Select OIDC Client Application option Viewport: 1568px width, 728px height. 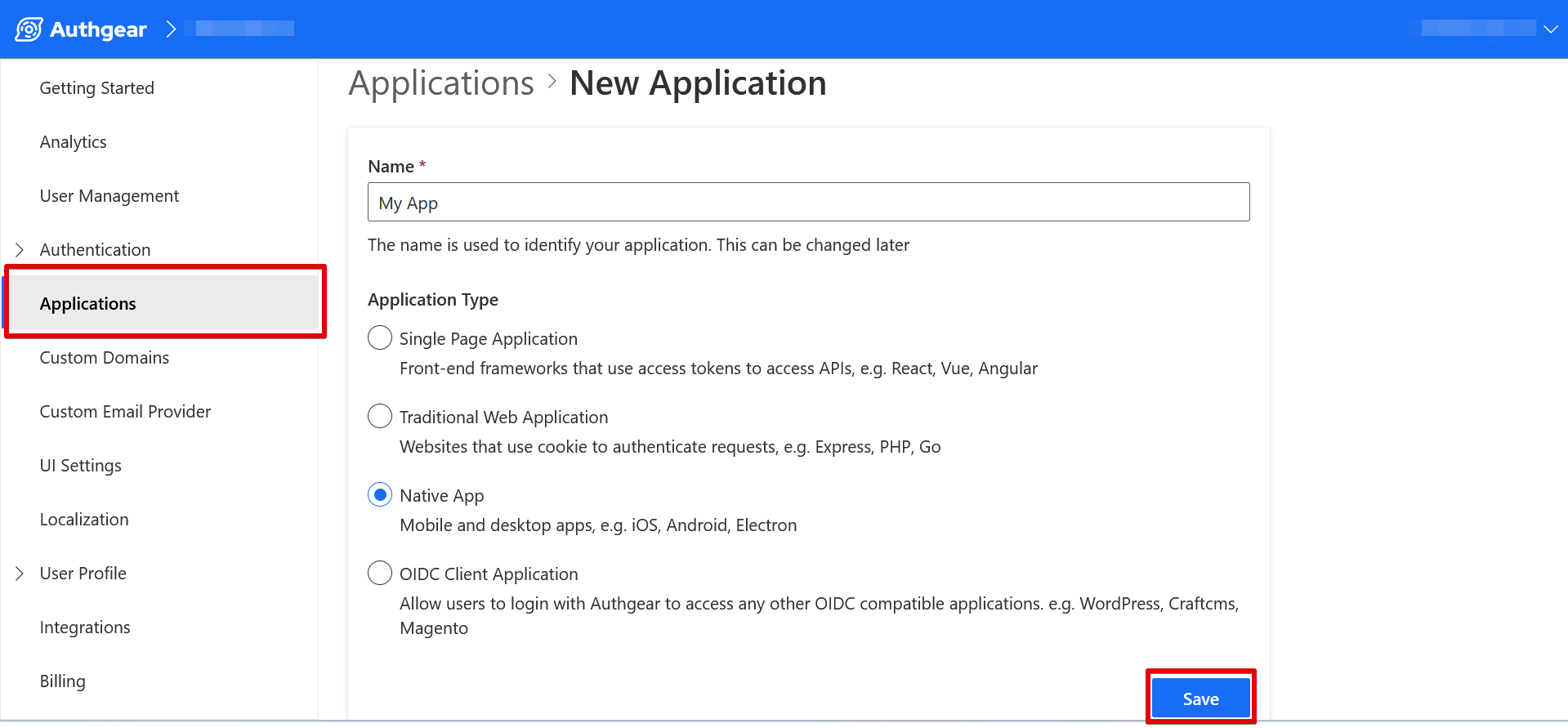point(380,574)
